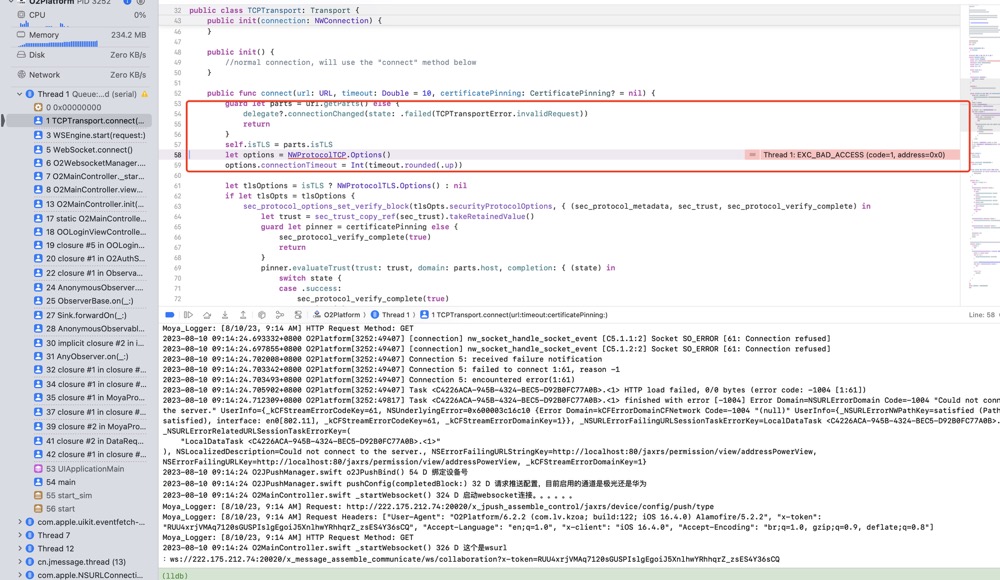Open the Memory usage gauge
This screenshot has width=1000, height=580.
pos(80,35)
